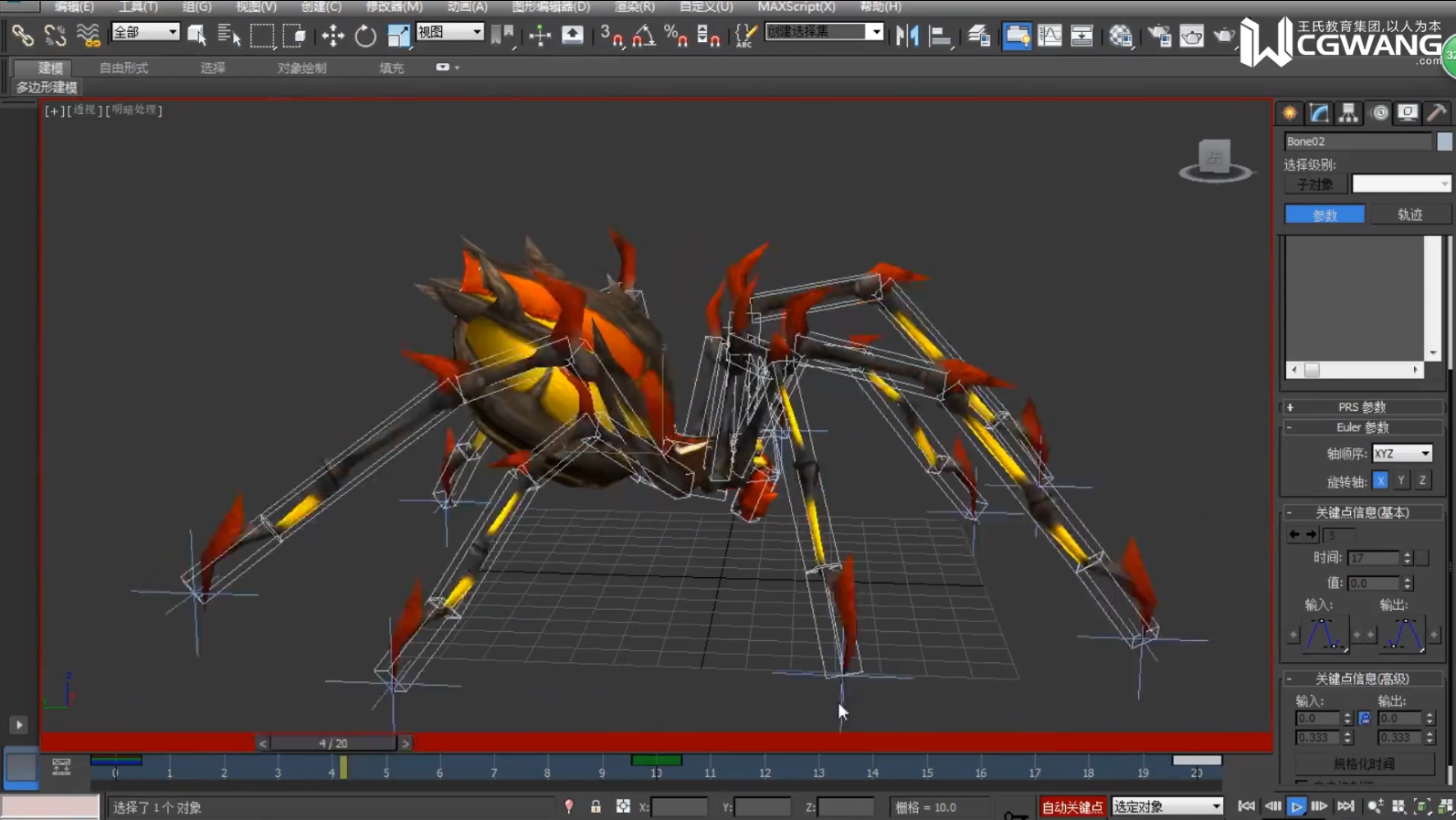Toggle Percent Snap button
The image size is (1456, 820).
point(676,36)
